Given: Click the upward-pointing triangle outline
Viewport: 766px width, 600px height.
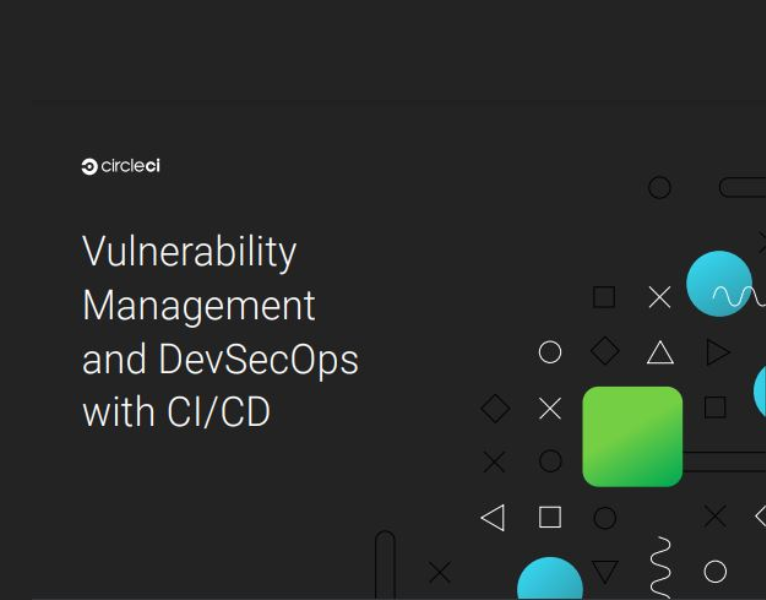Looking at the screenshot, I should coord(660,352).
